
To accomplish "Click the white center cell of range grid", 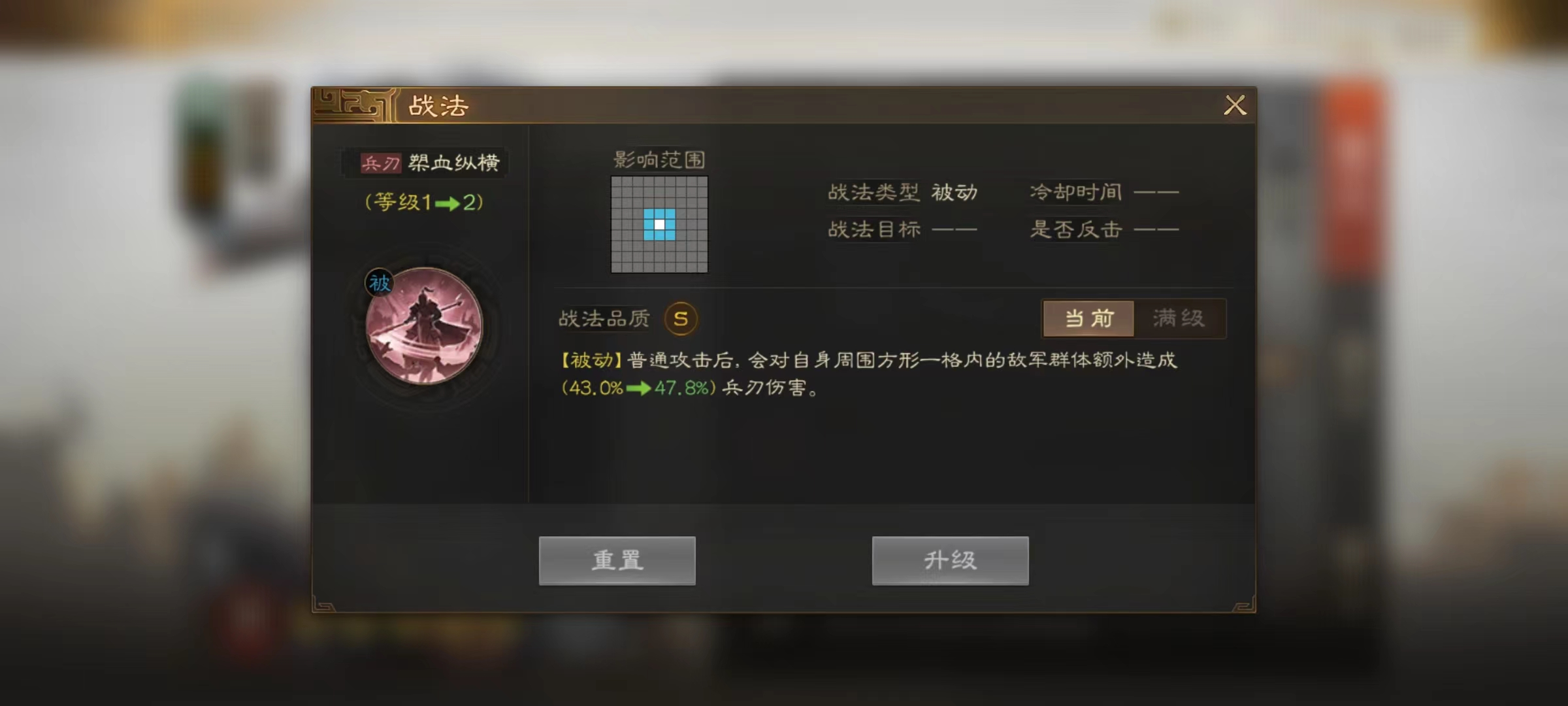I will pyautogui.click(x=660, y=225).
